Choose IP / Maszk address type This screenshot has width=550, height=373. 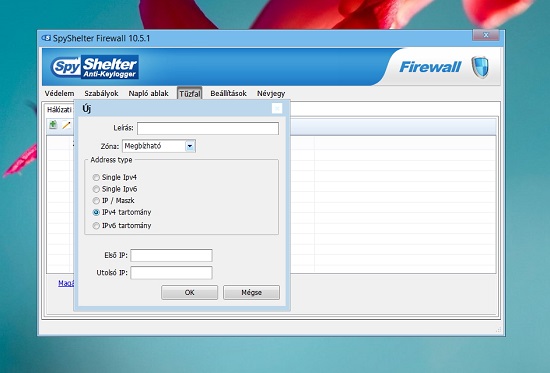pyautogui.click(x=96, y=201)
